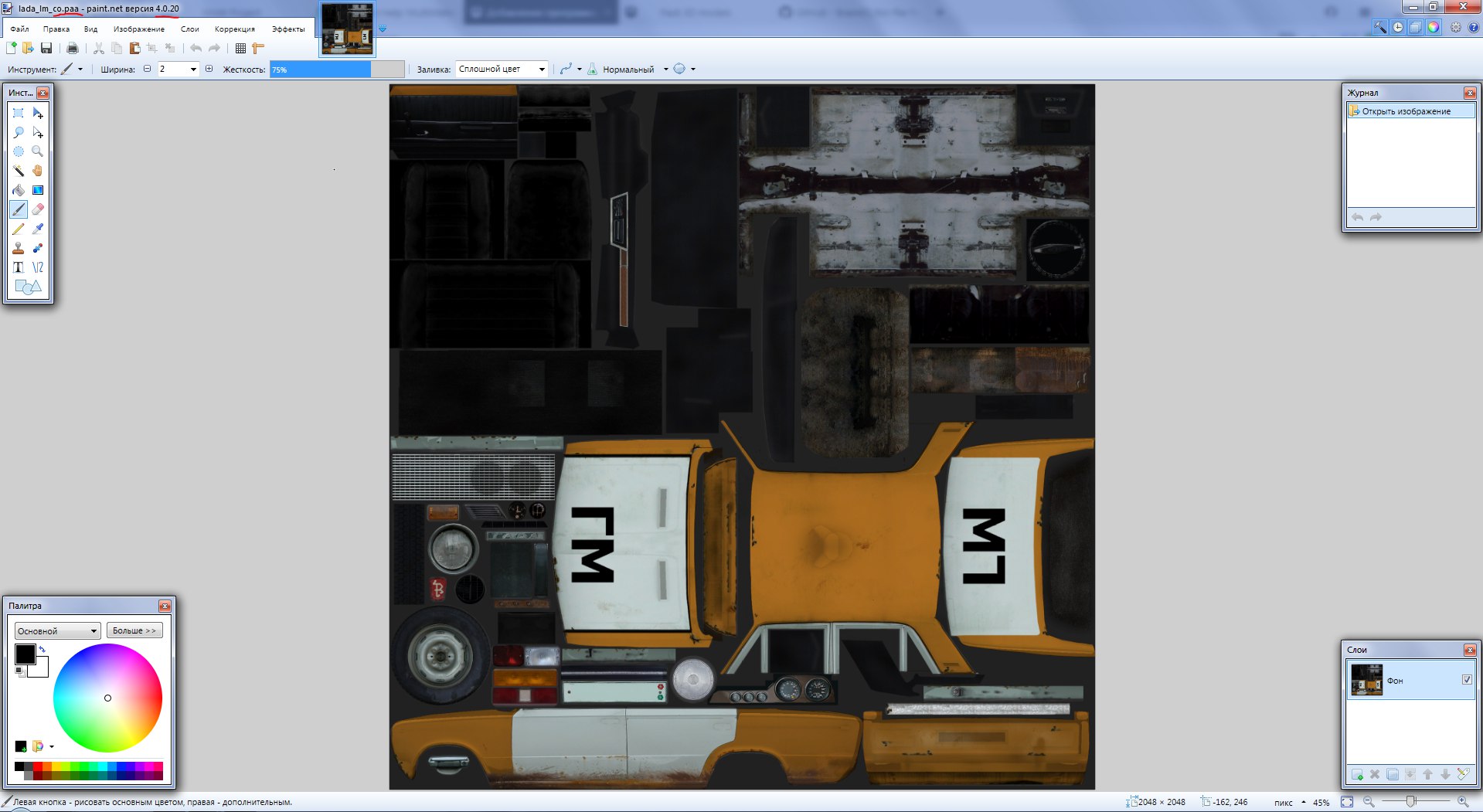The image size is (1483, 812).
Task: Select the Magic Wand tool
Action: point(19,171)
